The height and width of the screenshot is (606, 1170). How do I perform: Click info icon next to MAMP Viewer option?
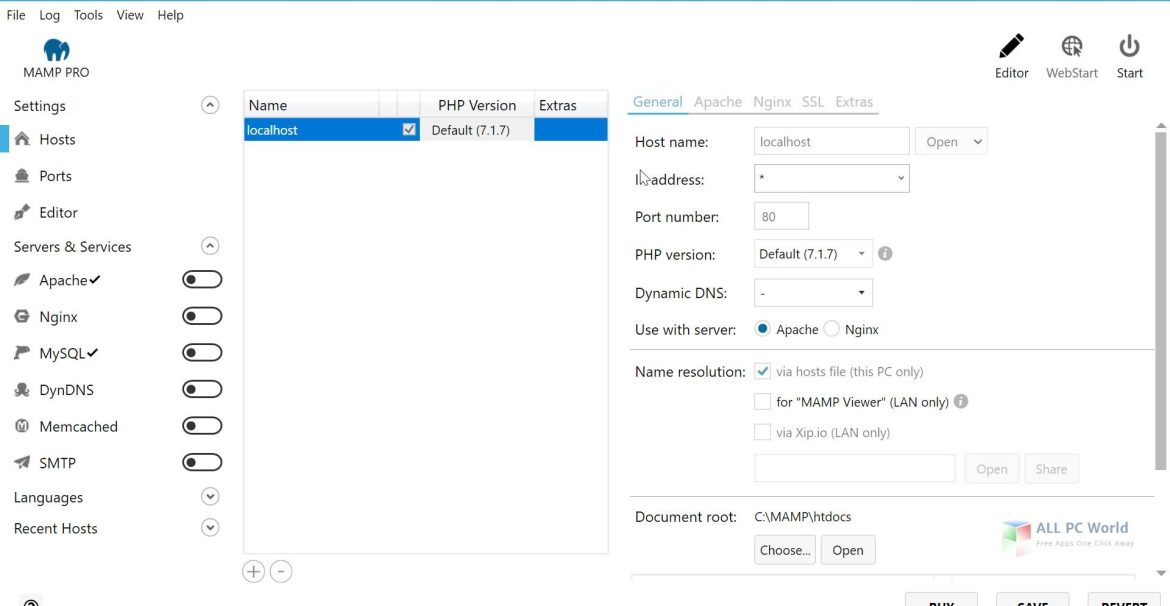tap(961, 401)
